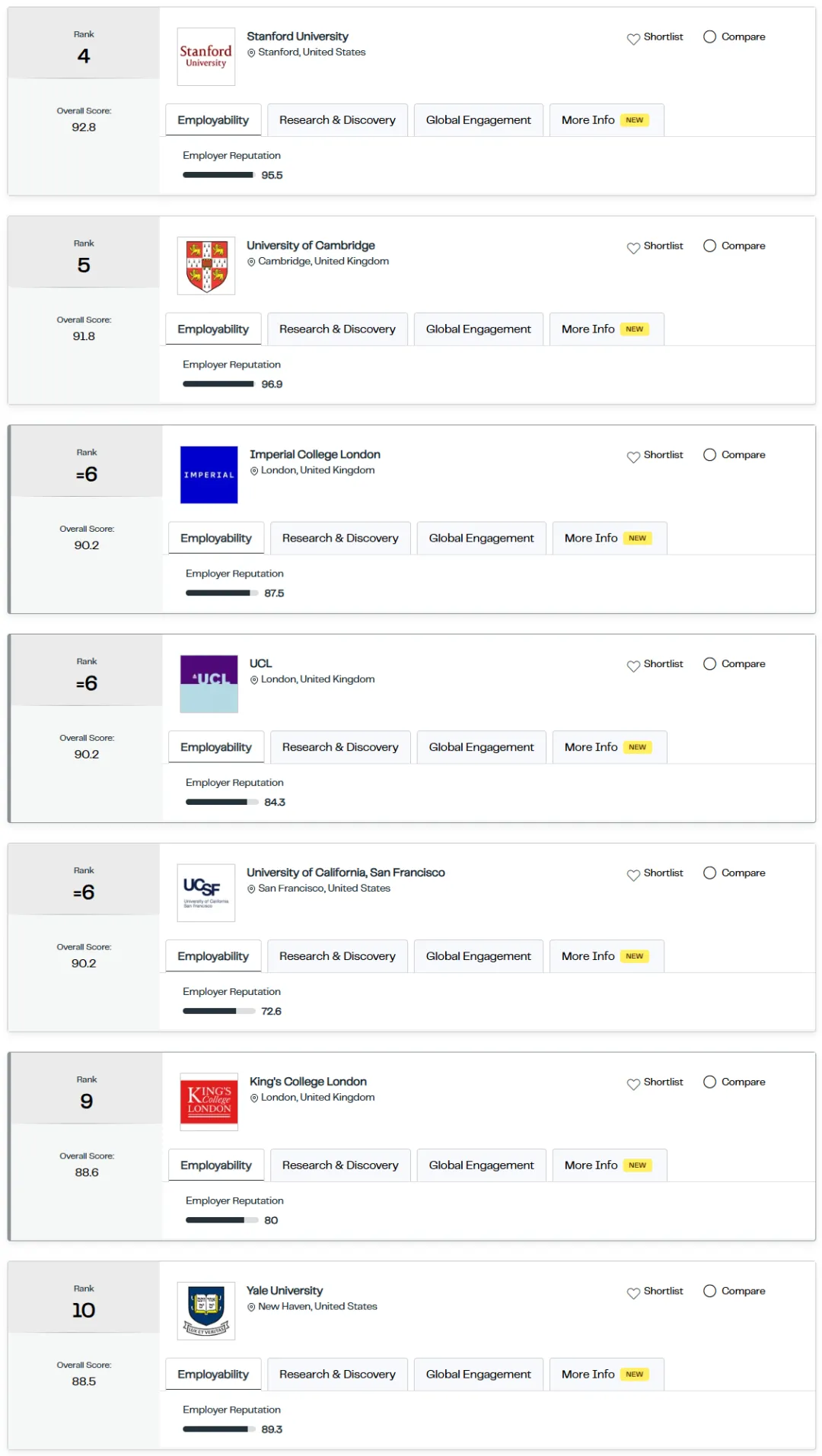Open Cambridge's Research & Discovery tab
Image resolution: width=822 pixels, height=1456 pixels.
[x=337, y=329]
